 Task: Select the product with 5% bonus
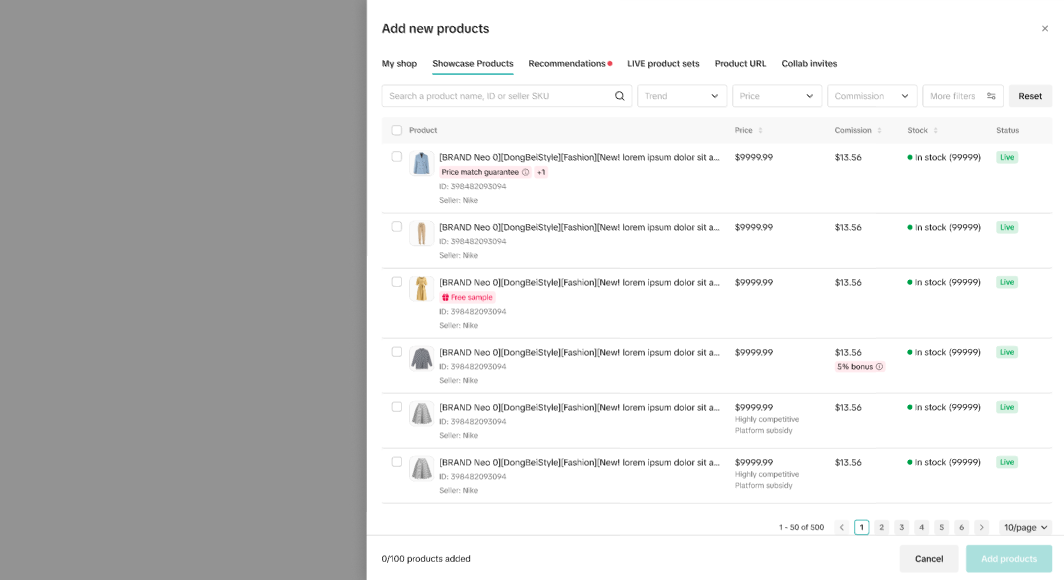[397, 352]
